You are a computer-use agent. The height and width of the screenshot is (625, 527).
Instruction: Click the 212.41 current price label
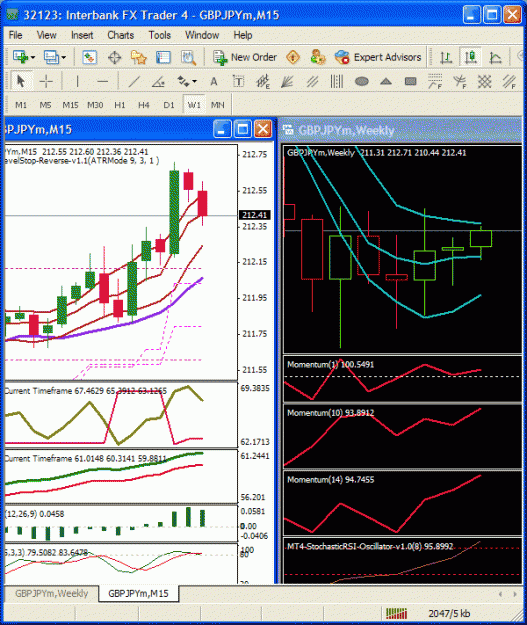pos(254,215)
